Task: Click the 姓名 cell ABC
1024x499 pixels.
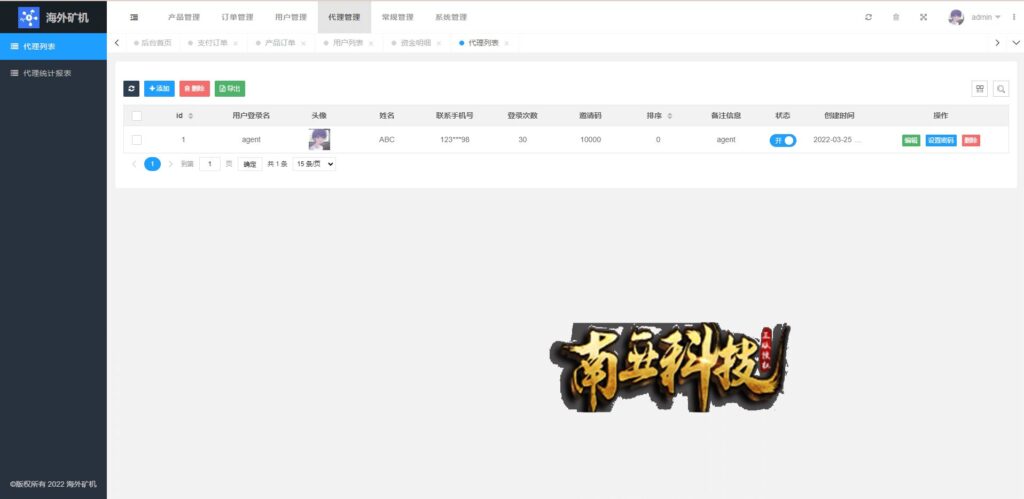Action: coord(387,140)
